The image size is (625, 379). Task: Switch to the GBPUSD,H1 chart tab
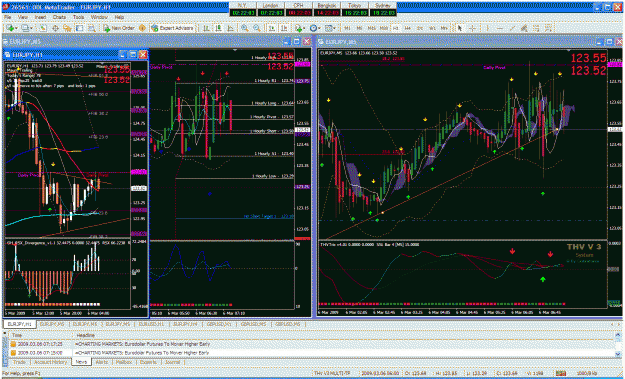(x=220, y=324)
